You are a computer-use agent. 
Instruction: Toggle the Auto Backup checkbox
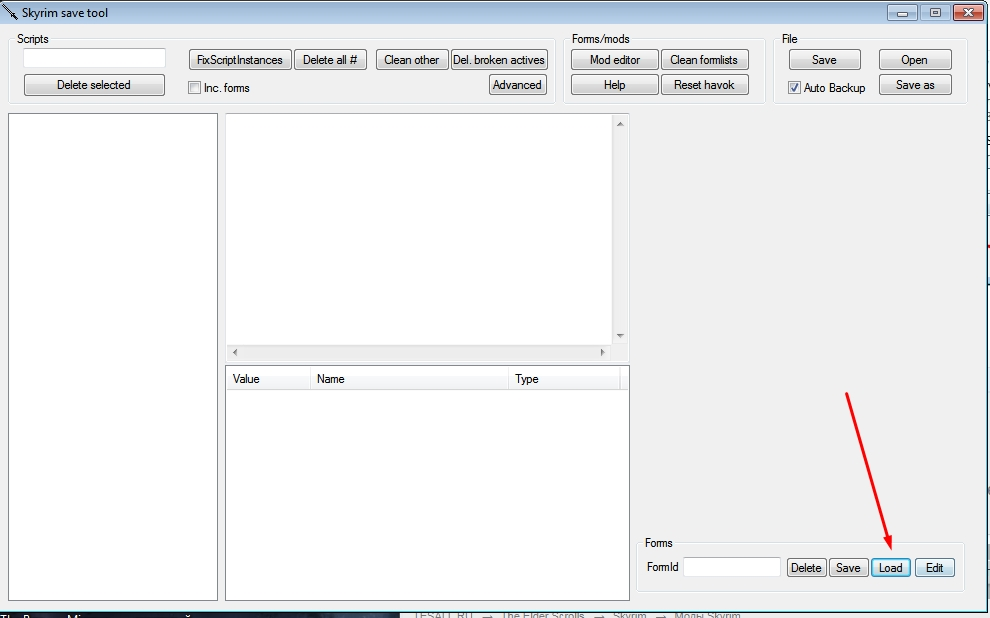(794, 88)
